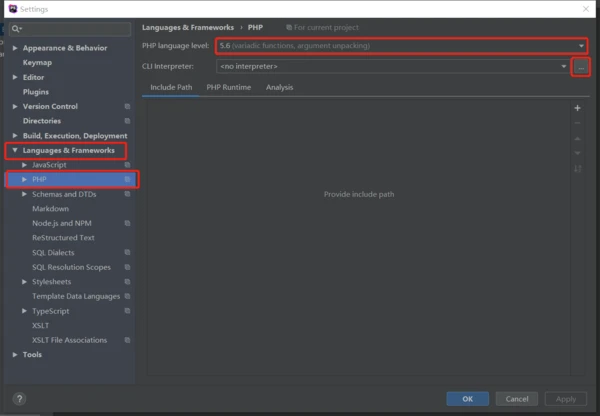Click project-level icon beside Schemas and DTDs
This screenshot has width=600, height=416.
(127, 194)
